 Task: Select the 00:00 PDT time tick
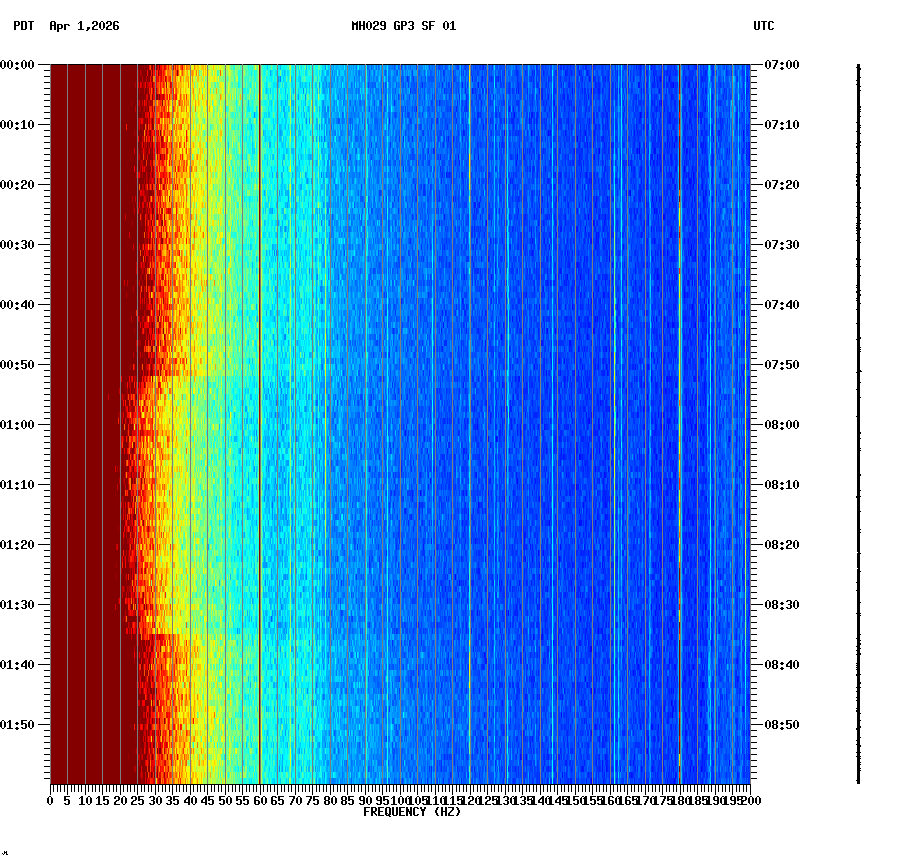click(18, 65)
